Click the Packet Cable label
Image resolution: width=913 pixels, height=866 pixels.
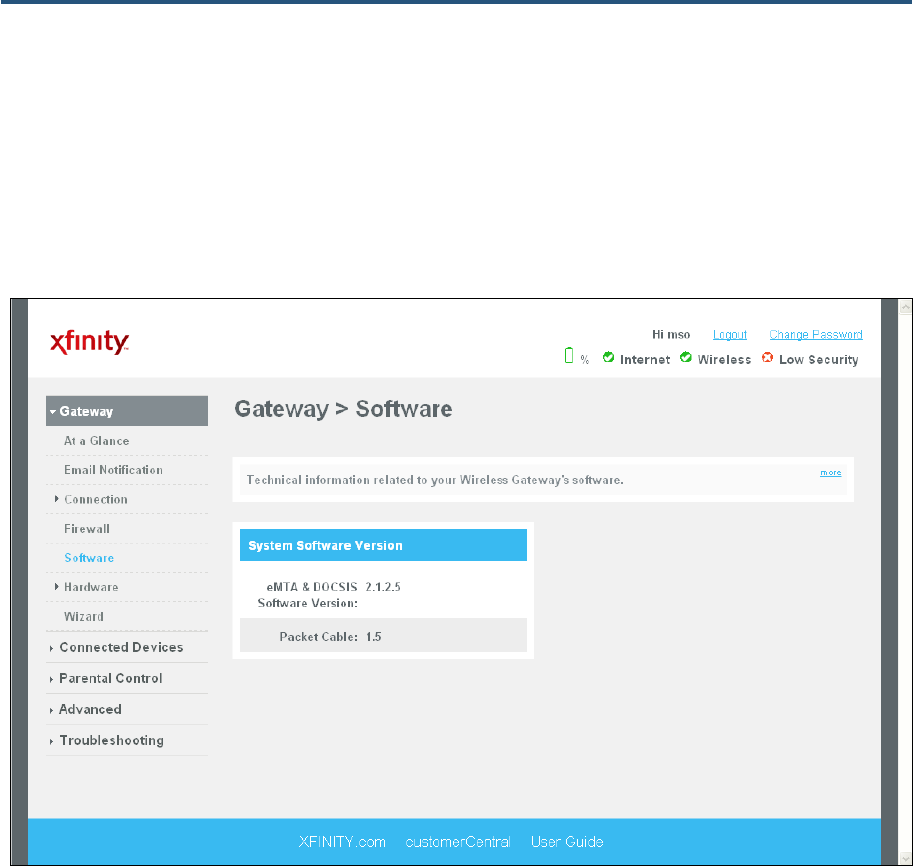[319, 637]
